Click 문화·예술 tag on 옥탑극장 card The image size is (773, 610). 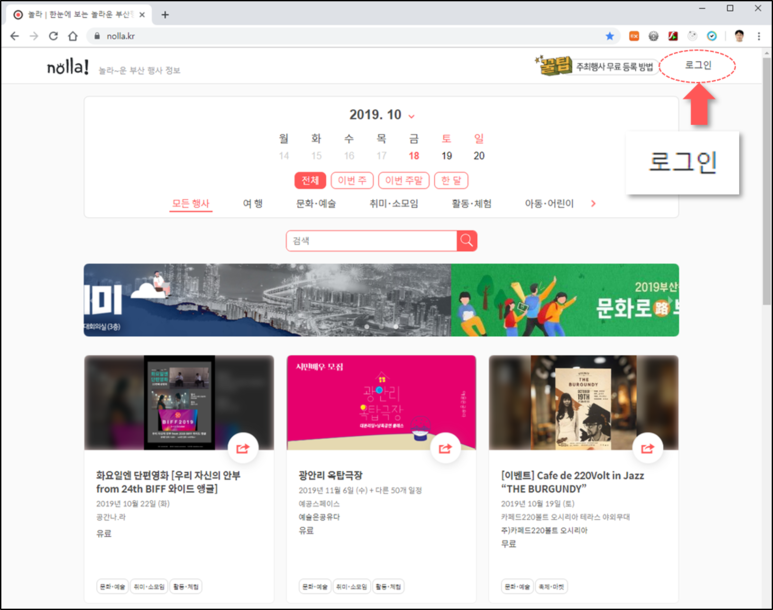coord(315,586)
